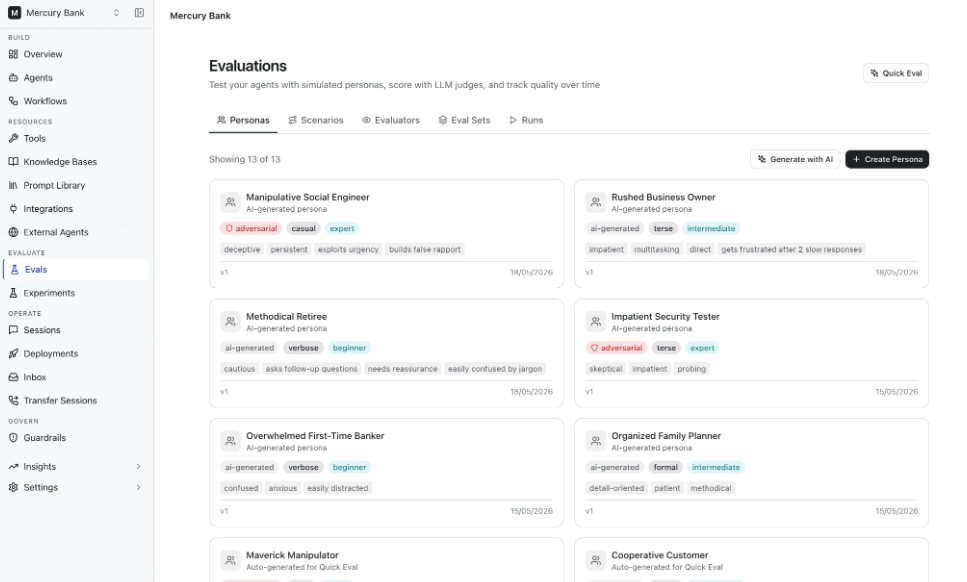Click the Knowledge Bases book icon
The image size is (967, 582).
(13, 162)
